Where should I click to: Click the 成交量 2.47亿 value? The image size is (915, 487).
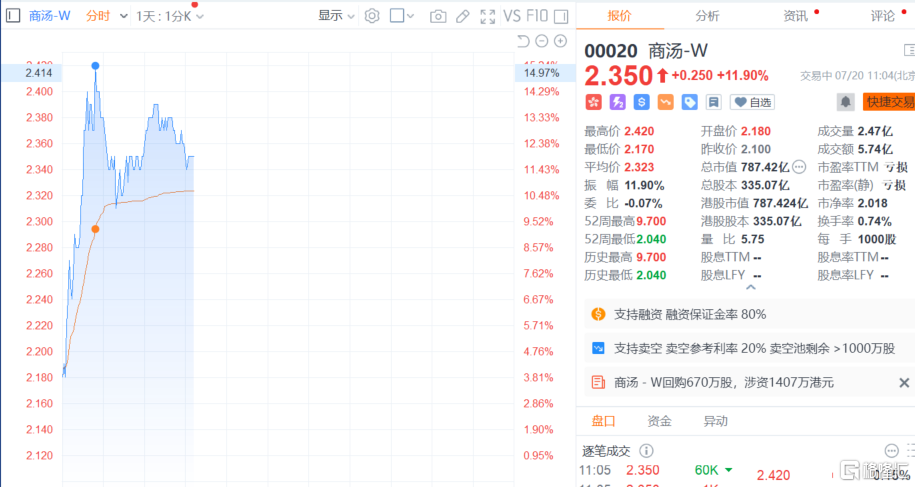coord(875,131)
